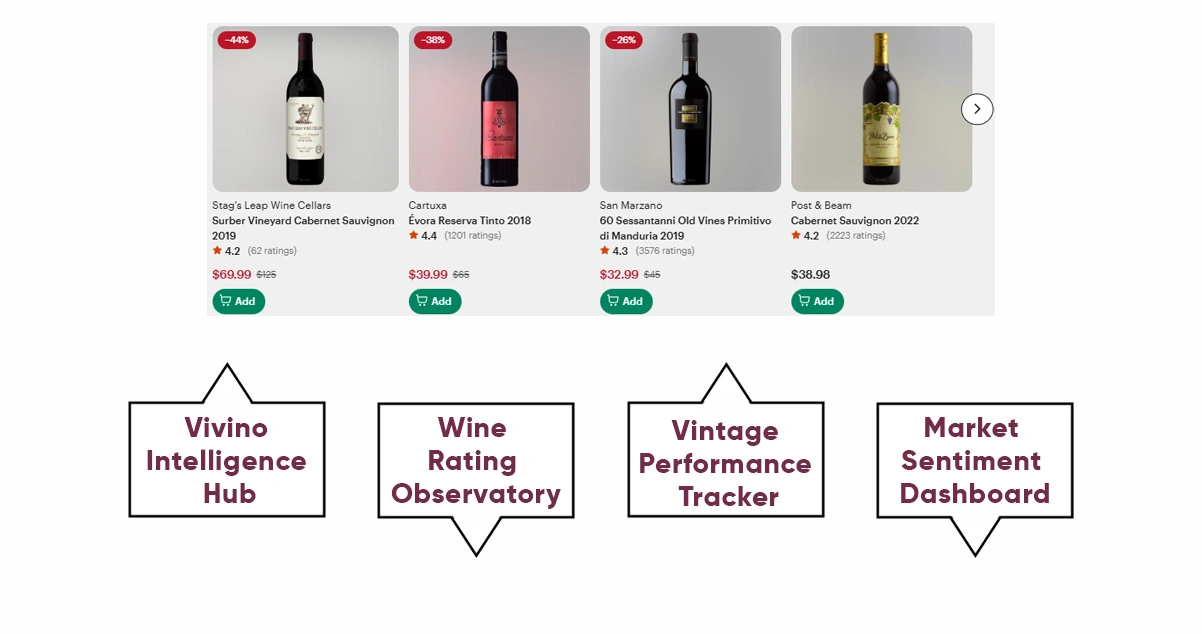
Task: Click the next arrow on wine carousel
Action: 977,109
